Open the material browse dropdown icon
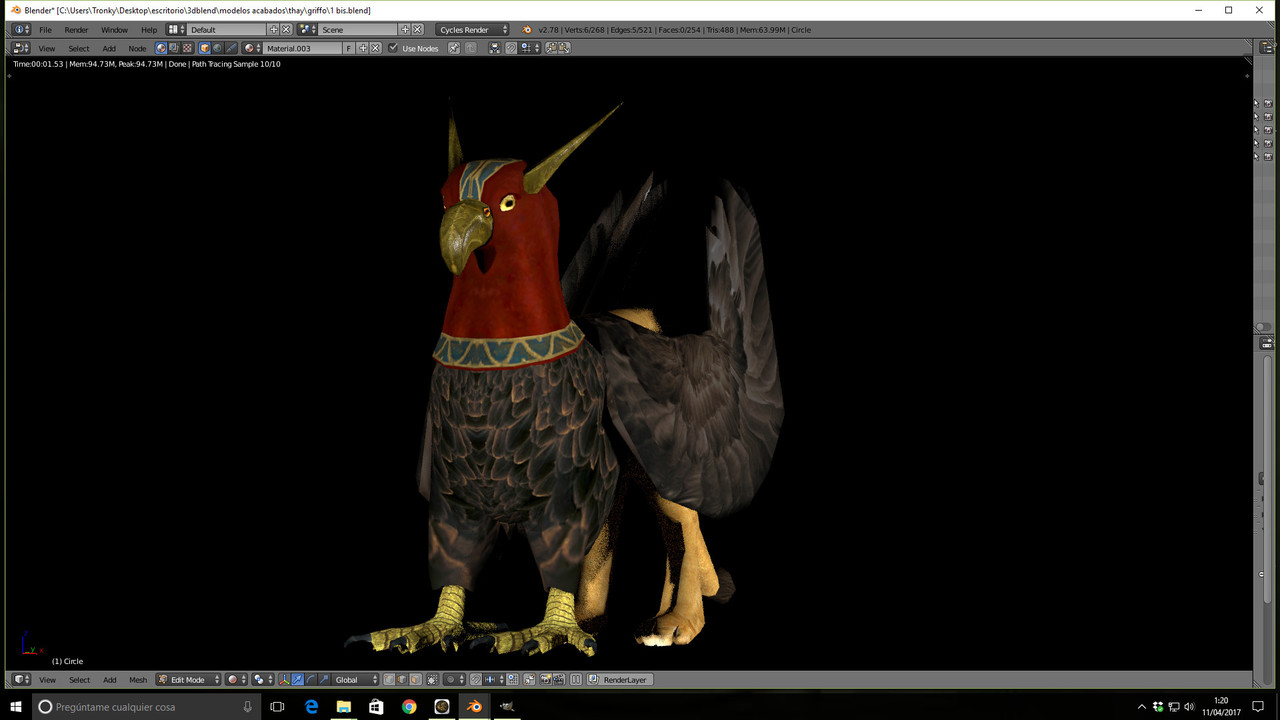The image size is (1280, 720). tap(251, 48)
